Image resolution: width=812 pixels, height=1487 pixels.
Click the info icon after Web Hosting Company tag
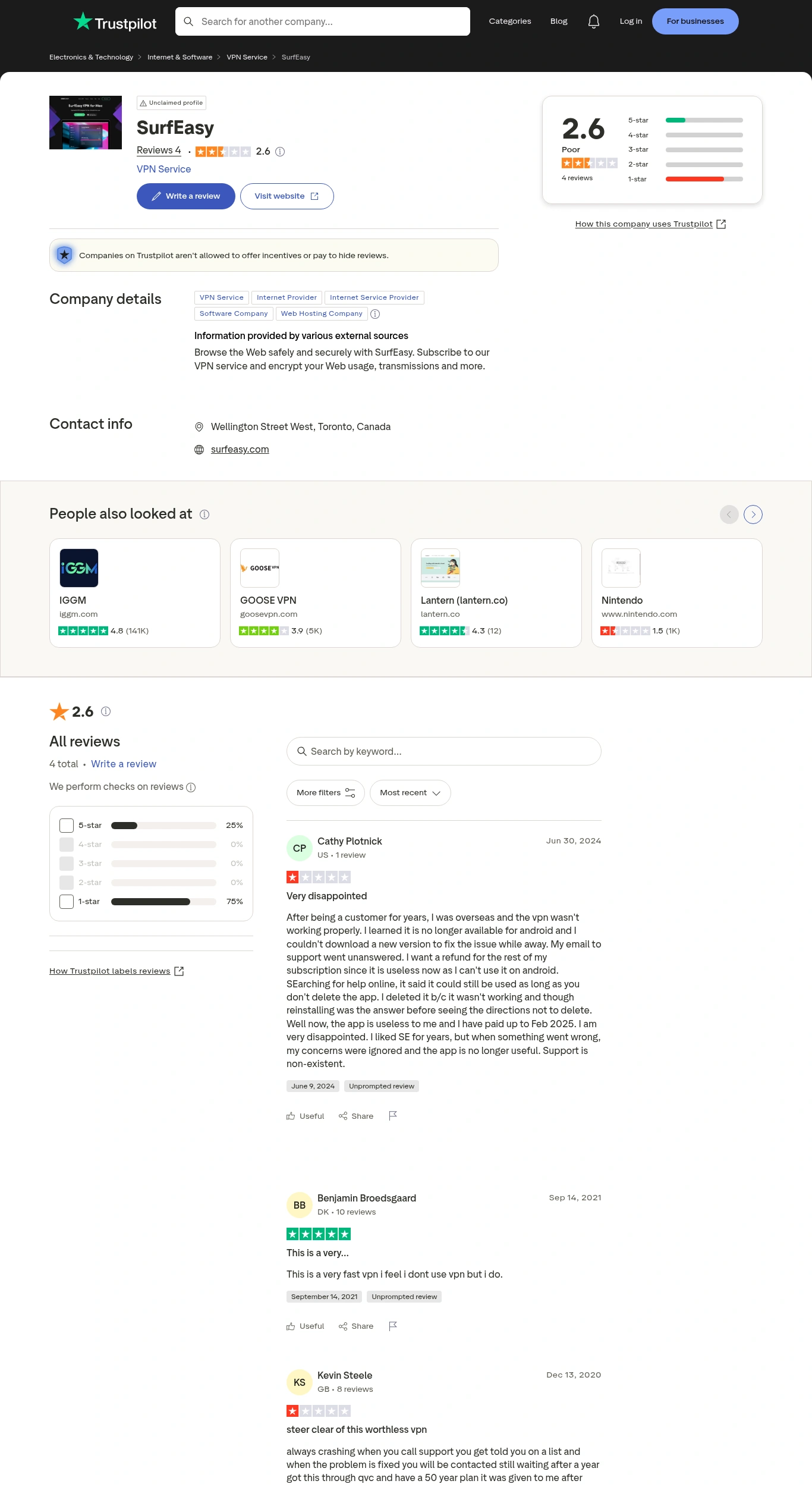[x=375, y=314]
